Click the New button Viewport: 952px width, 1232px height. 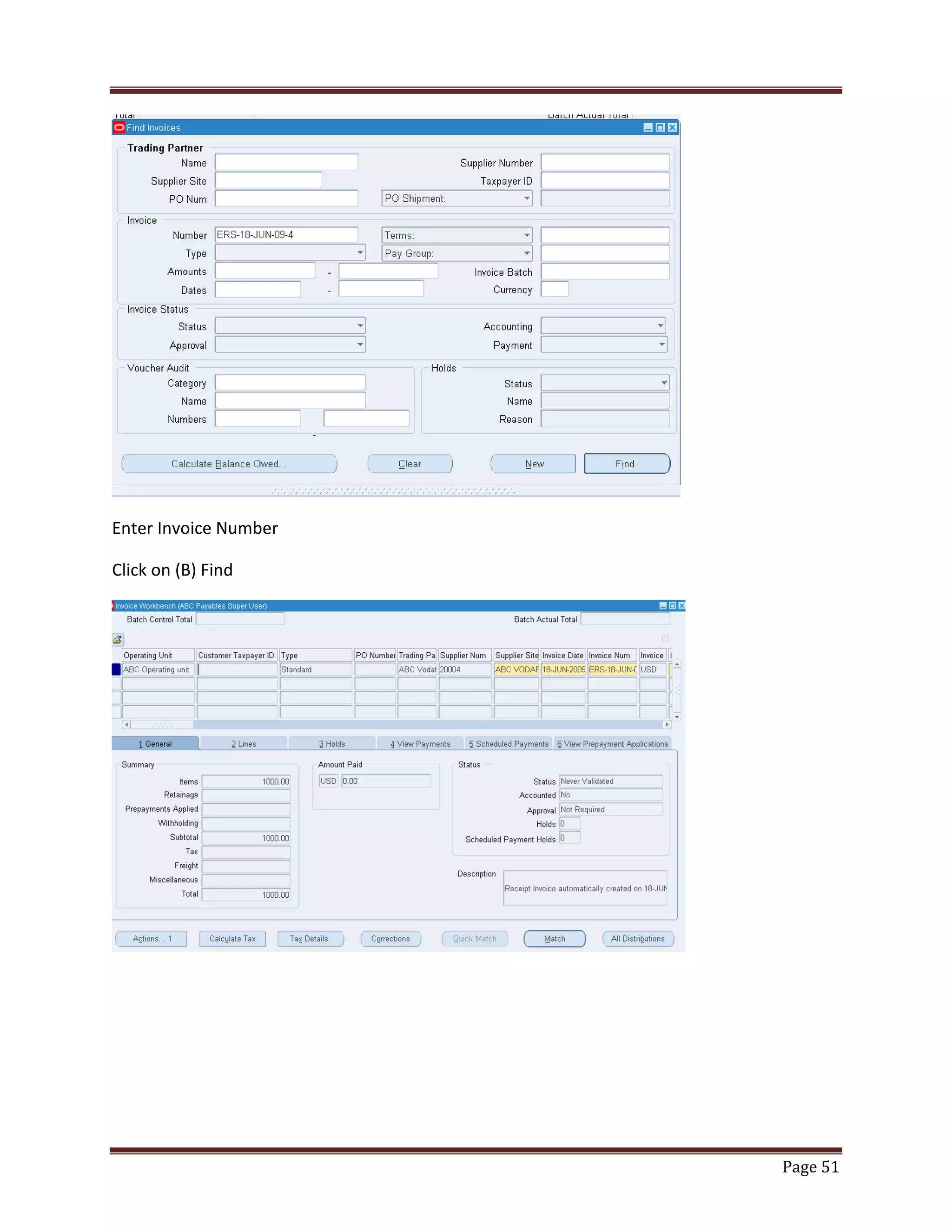[x=534, y=464]
